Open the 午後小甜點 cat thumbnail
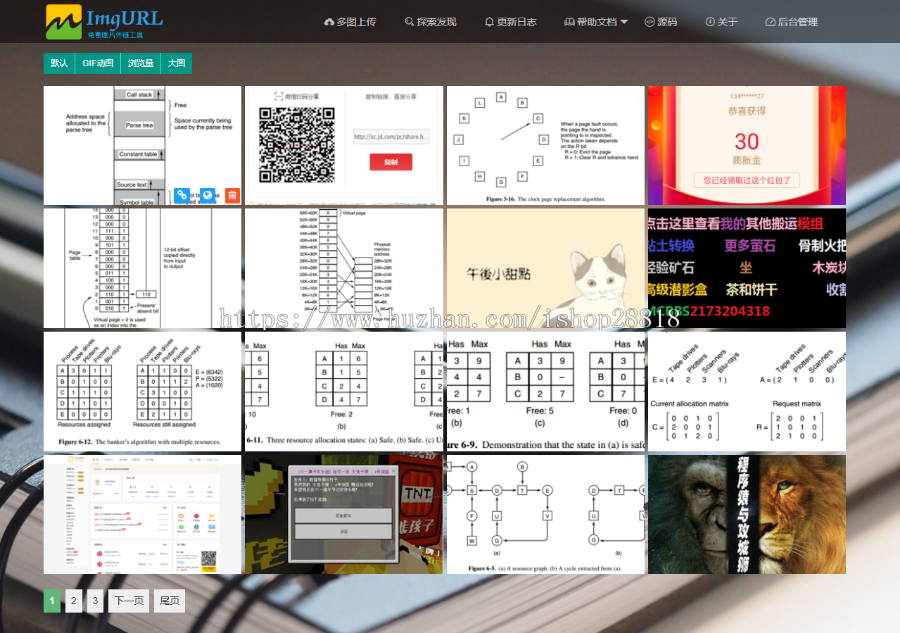Screen dimensions: 900x633 [545, 268]
